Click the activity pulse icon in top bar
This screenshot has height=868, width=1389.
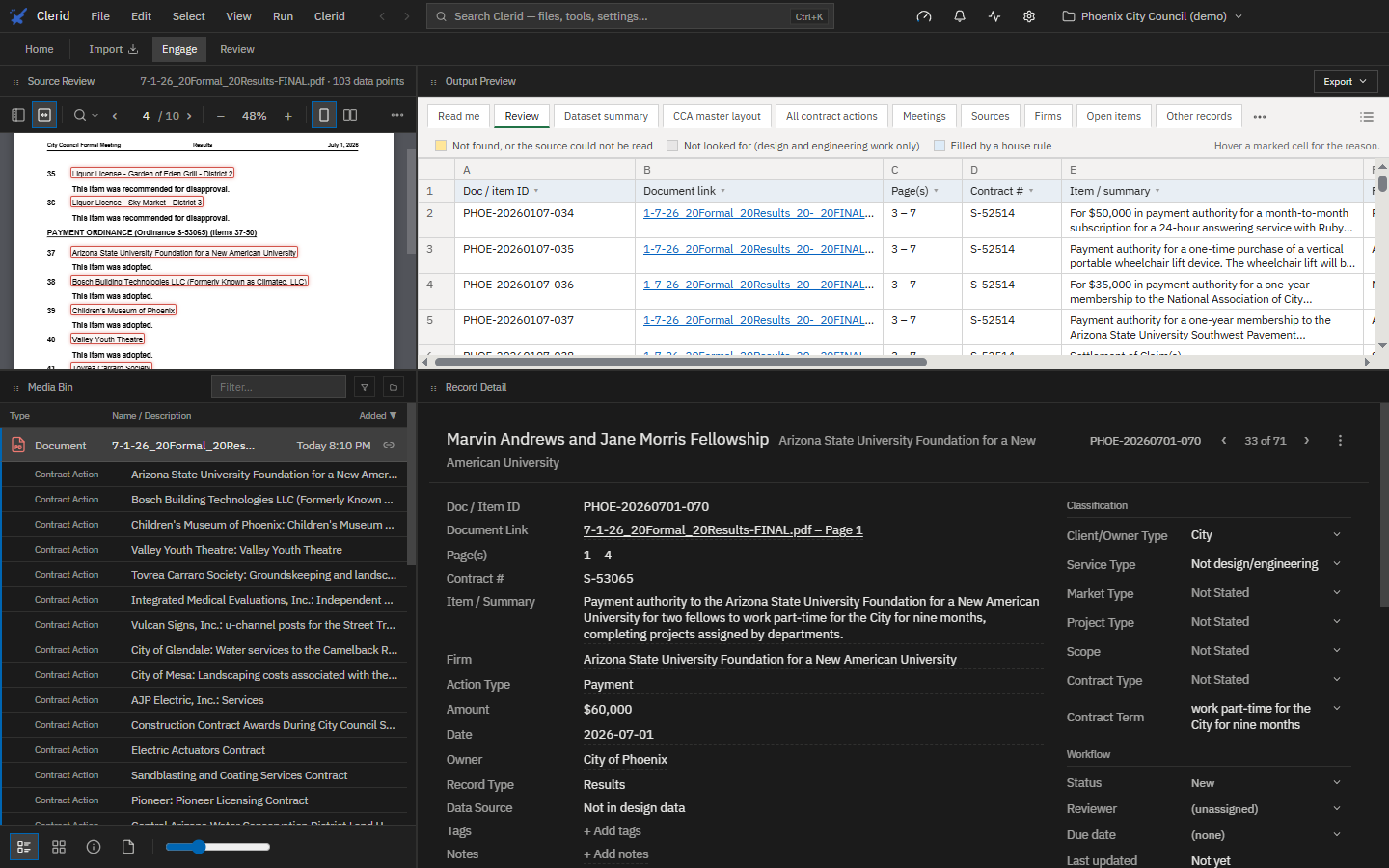[994, 16]
